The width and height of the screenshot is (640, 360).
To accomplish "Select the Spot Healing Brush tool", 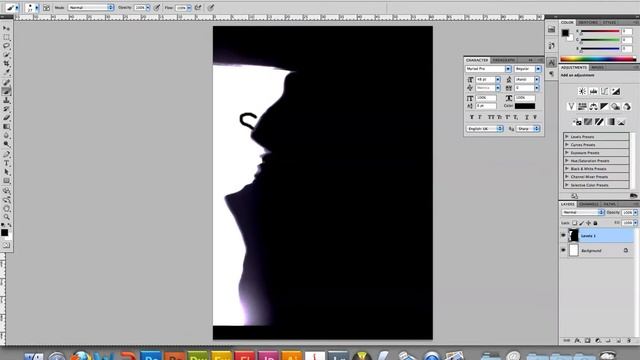I will click(6, 82).
